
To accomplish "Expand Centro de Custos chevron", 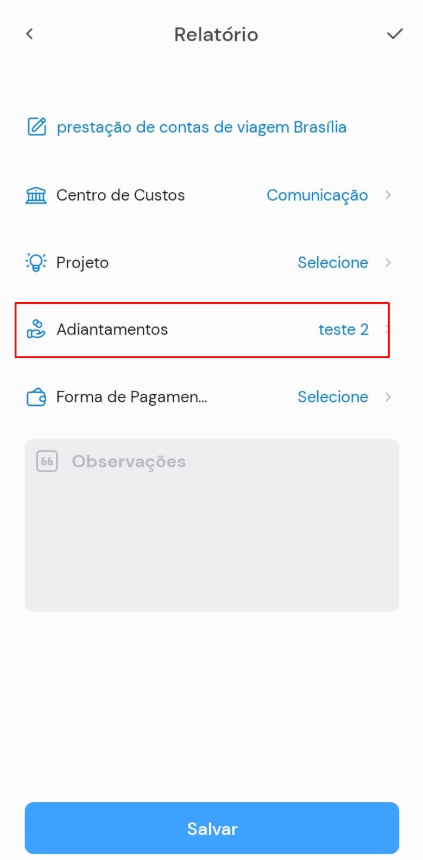I will (x=388, y=195).
